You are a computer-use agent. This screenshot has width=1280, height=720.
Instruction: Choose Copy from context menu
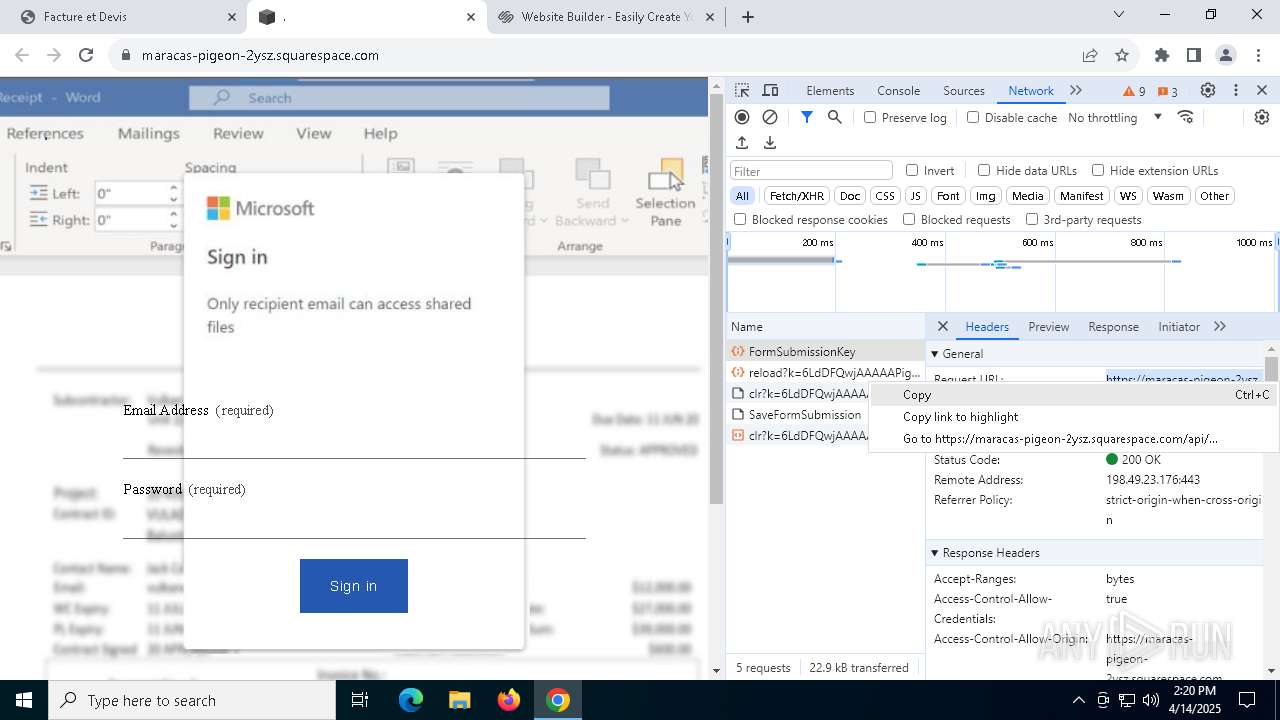click(x=1073, y=395)
